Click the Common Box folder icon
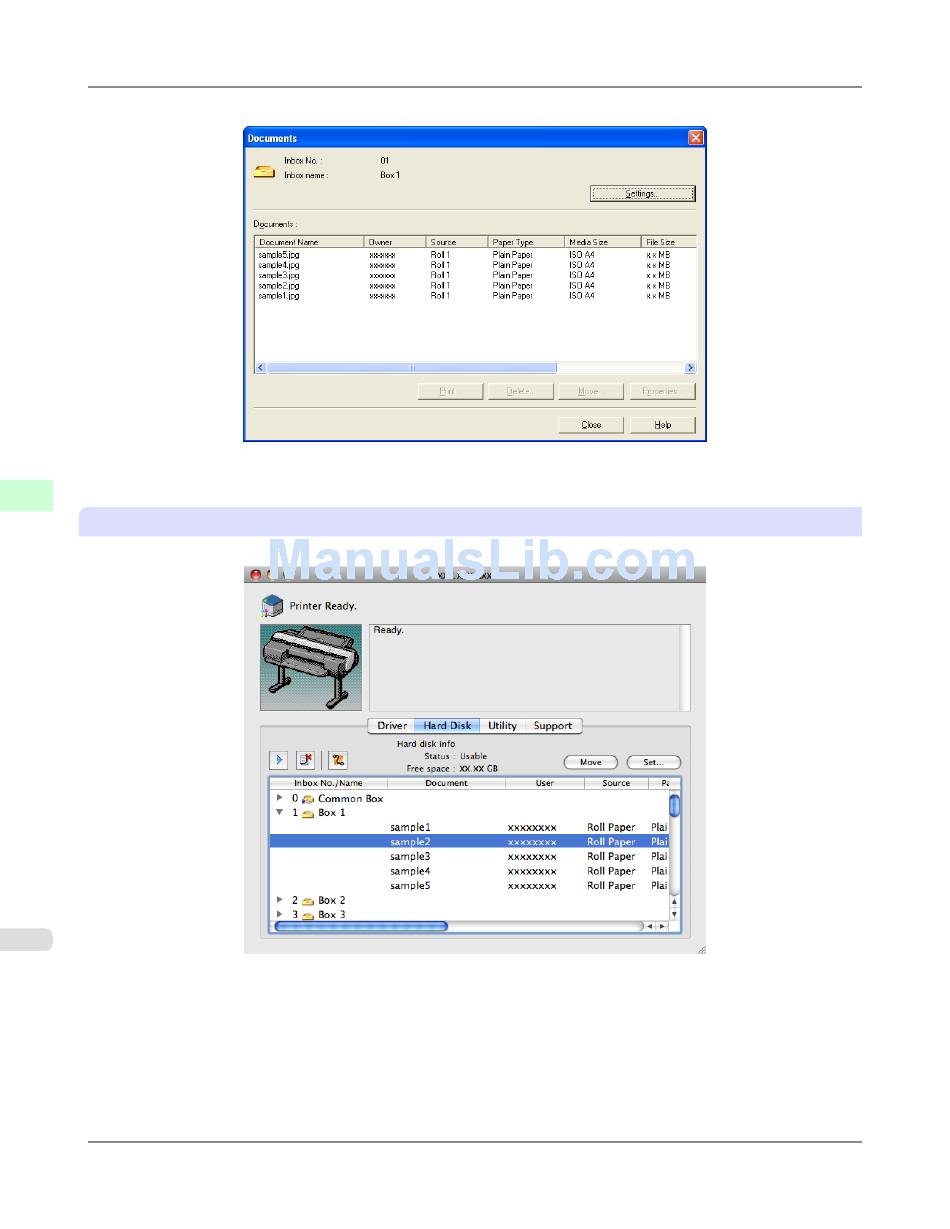This screenshot has width=950, height=1229. pos(308,799)
